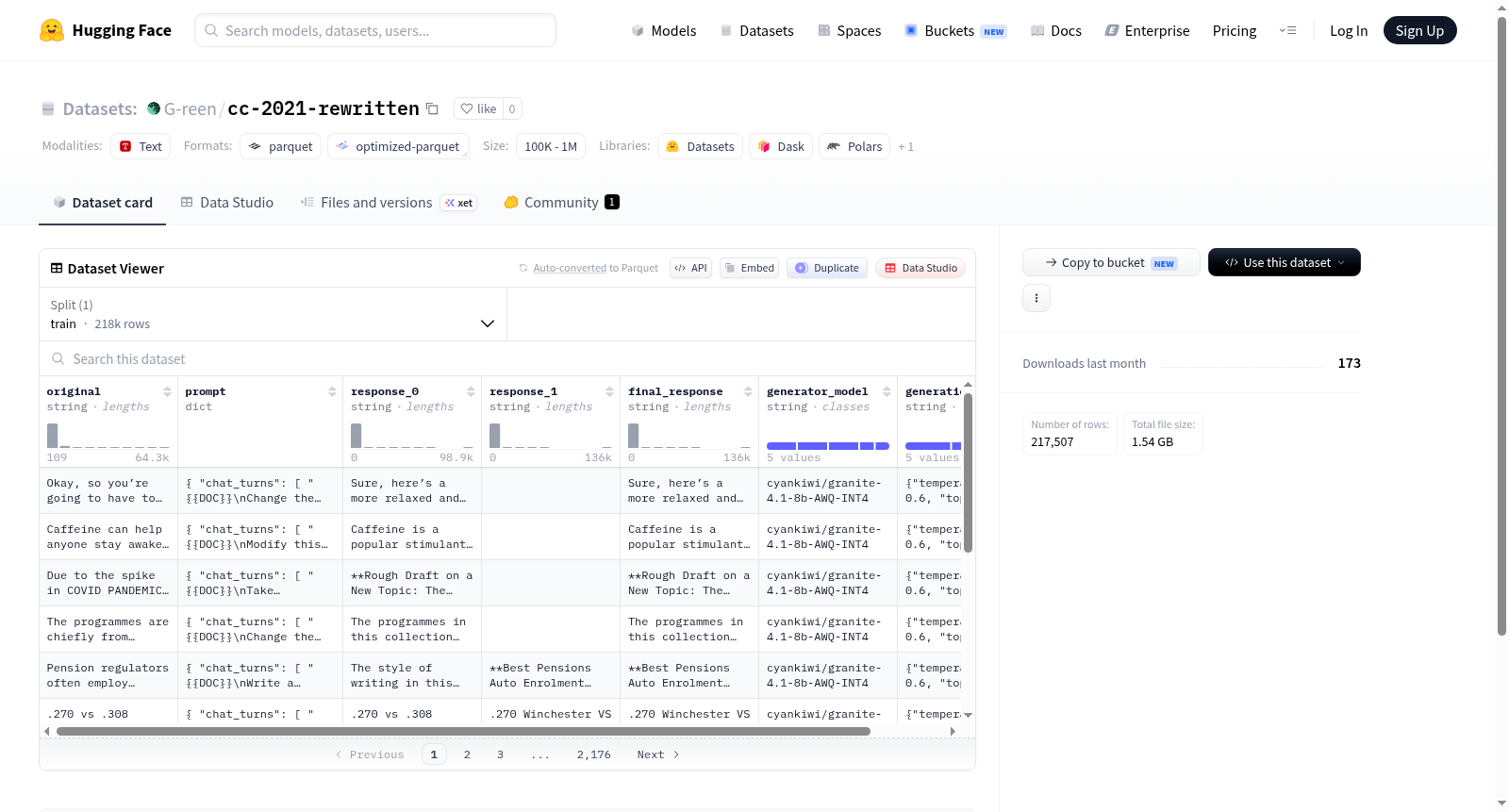Click the Dataset Viewer table icon
Image resolution: width=1509 pixels, height=812 pixels.
click(x=57, y=269)
